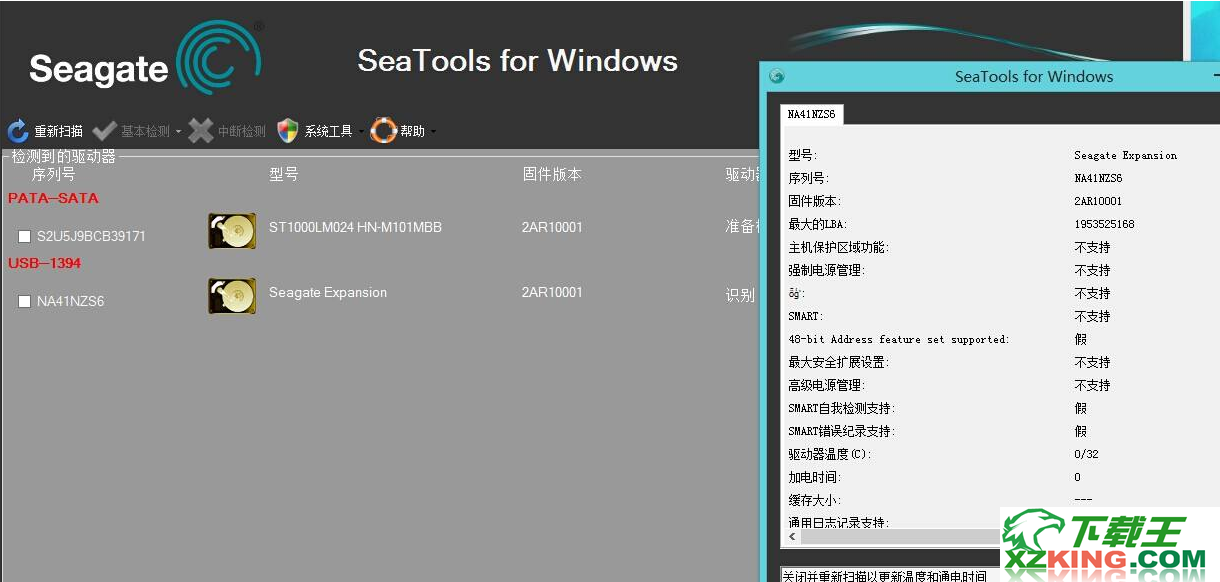The width and height of the screenshot is (1220, 582).
Task: Click the 序列号 column header in drive list
Action: 53,174
